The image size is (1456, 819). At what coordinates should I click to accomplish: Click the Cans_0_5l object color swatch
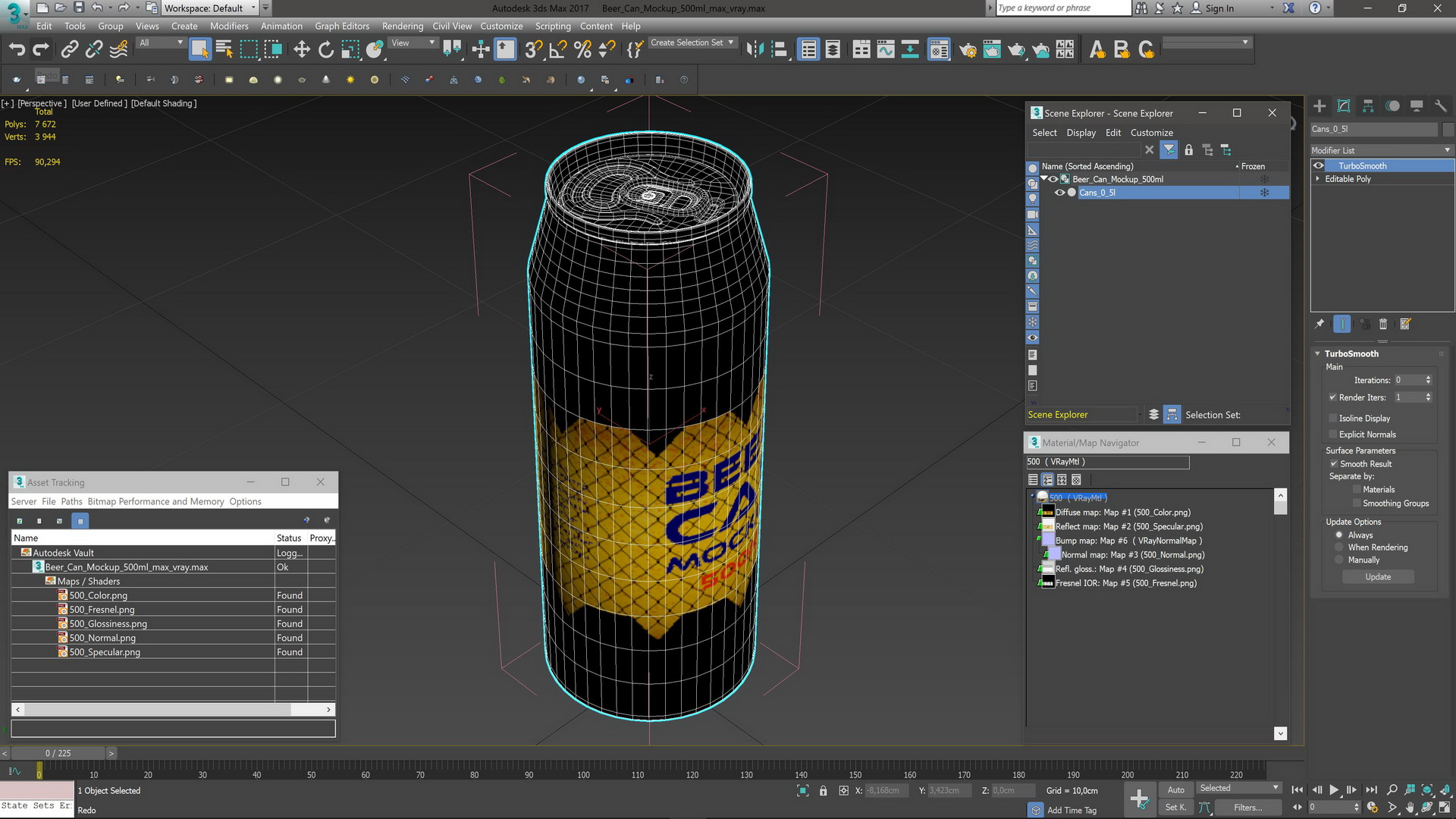coord(1448,129)
